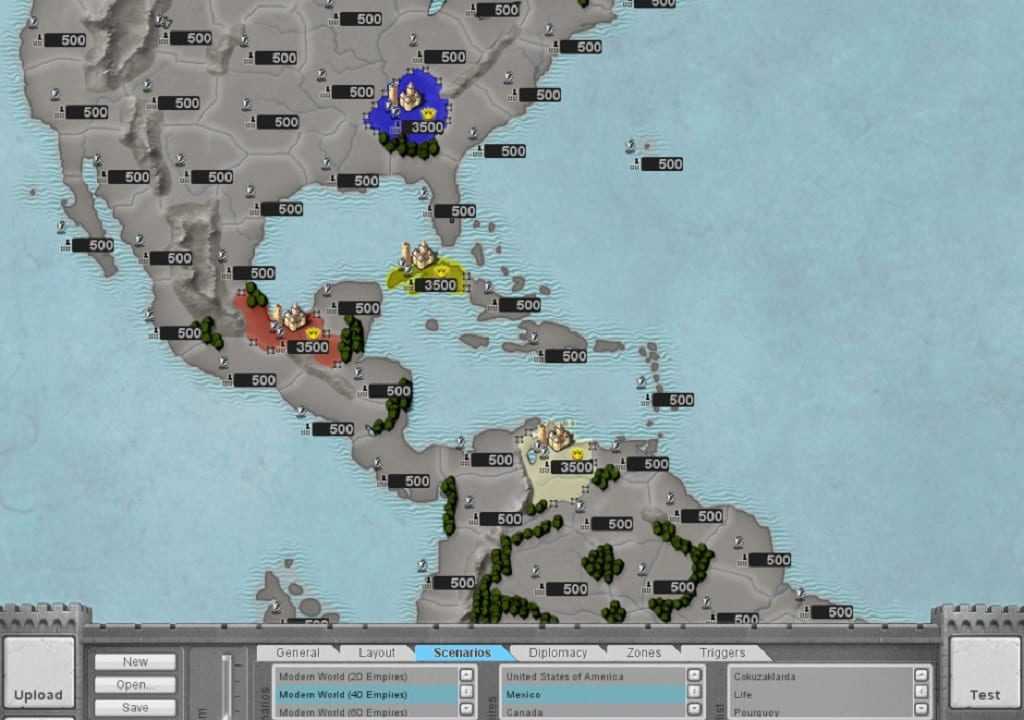Click the crown icon in the red territory
Screen dimensions: 1024x720
coord(313,333)
